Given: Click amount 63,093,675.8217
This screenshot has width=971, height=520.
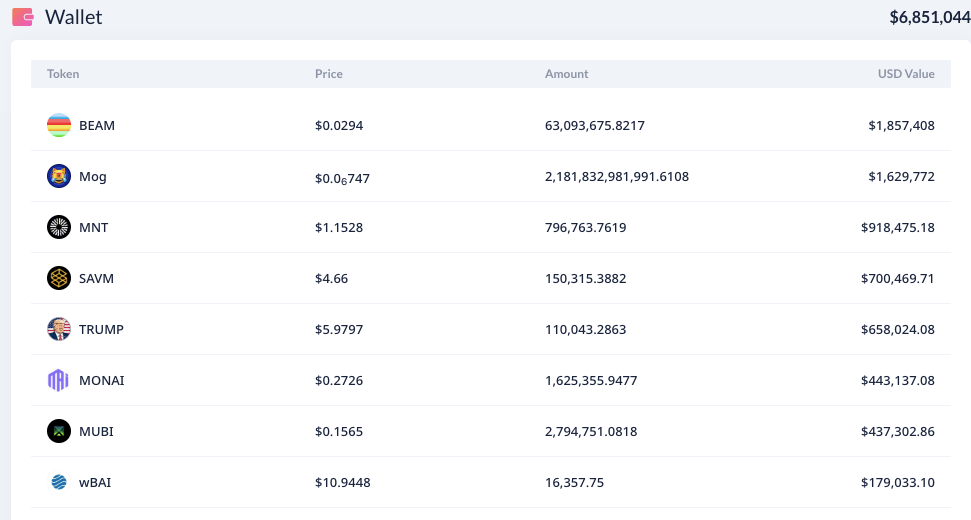Looking at the screenshot, I should [x=594, y=126].
